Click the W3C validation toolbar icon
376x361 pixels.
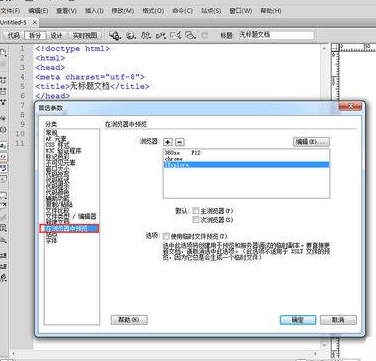(161, 35)
